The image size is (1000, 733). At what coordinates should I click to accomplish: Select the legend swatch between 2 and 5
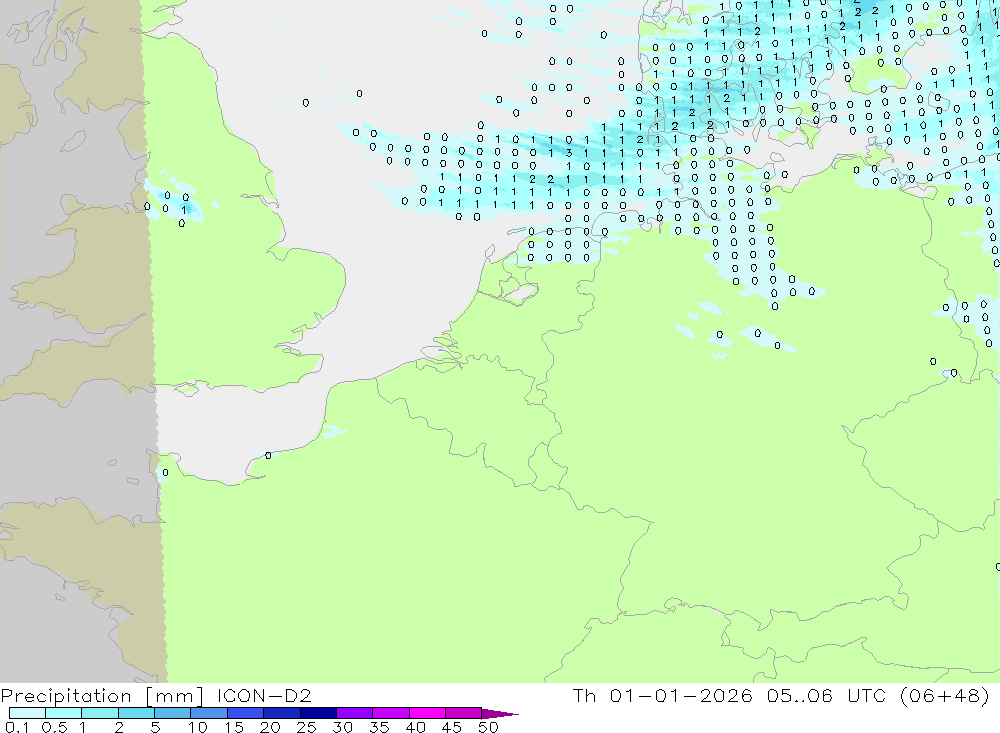click(x=136, y=713)
